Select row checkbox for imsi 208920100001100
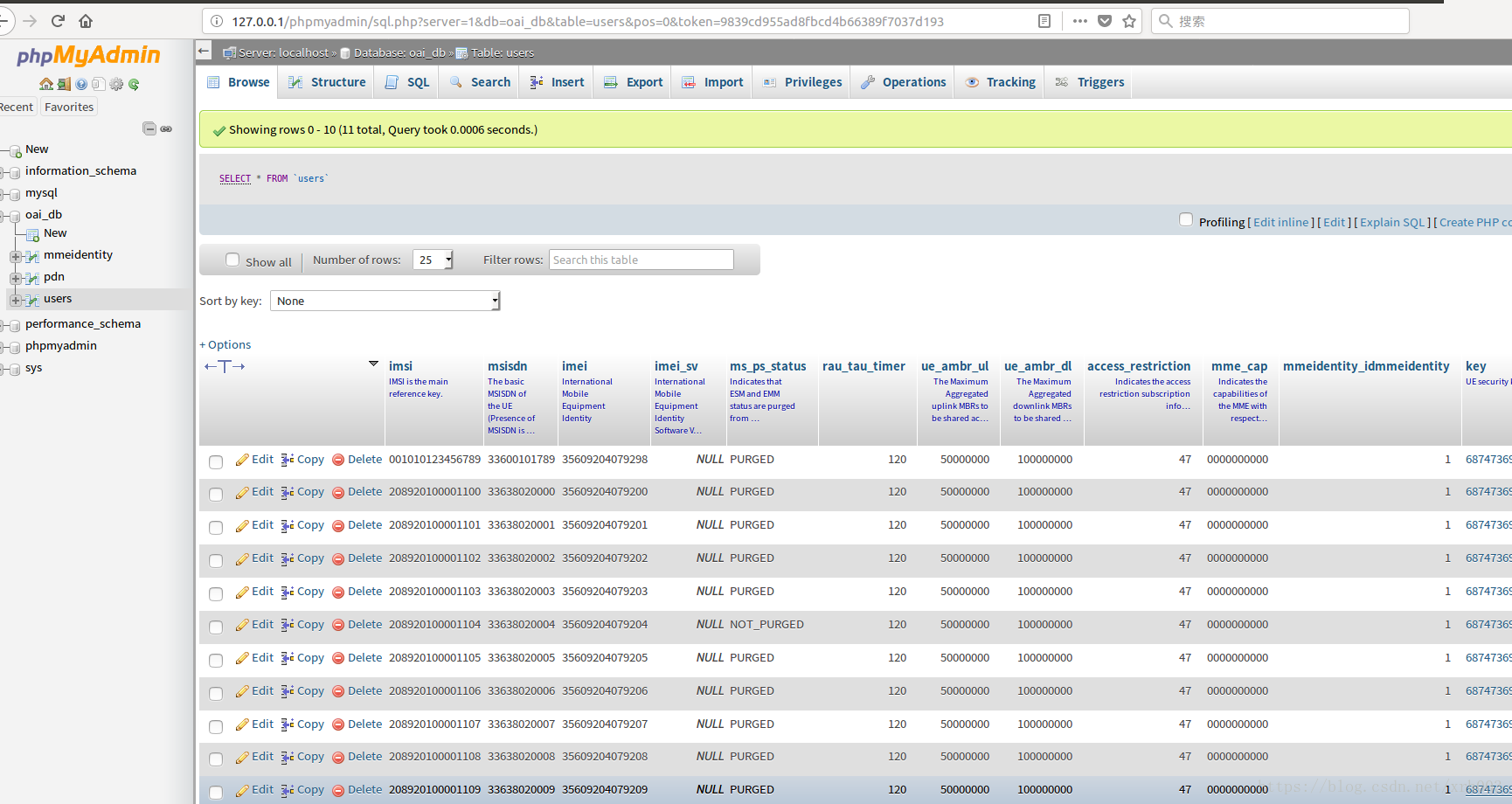This screenshot has width=1512, height=804. (x=216, y=495)
